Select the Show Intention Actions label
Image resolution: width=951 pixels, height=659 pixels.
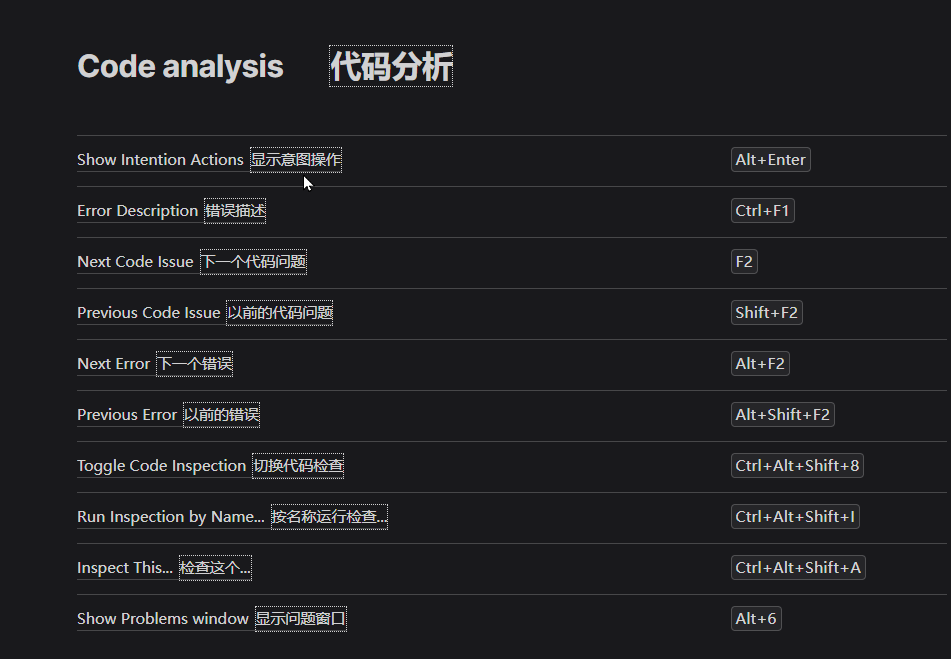(160, 160)
